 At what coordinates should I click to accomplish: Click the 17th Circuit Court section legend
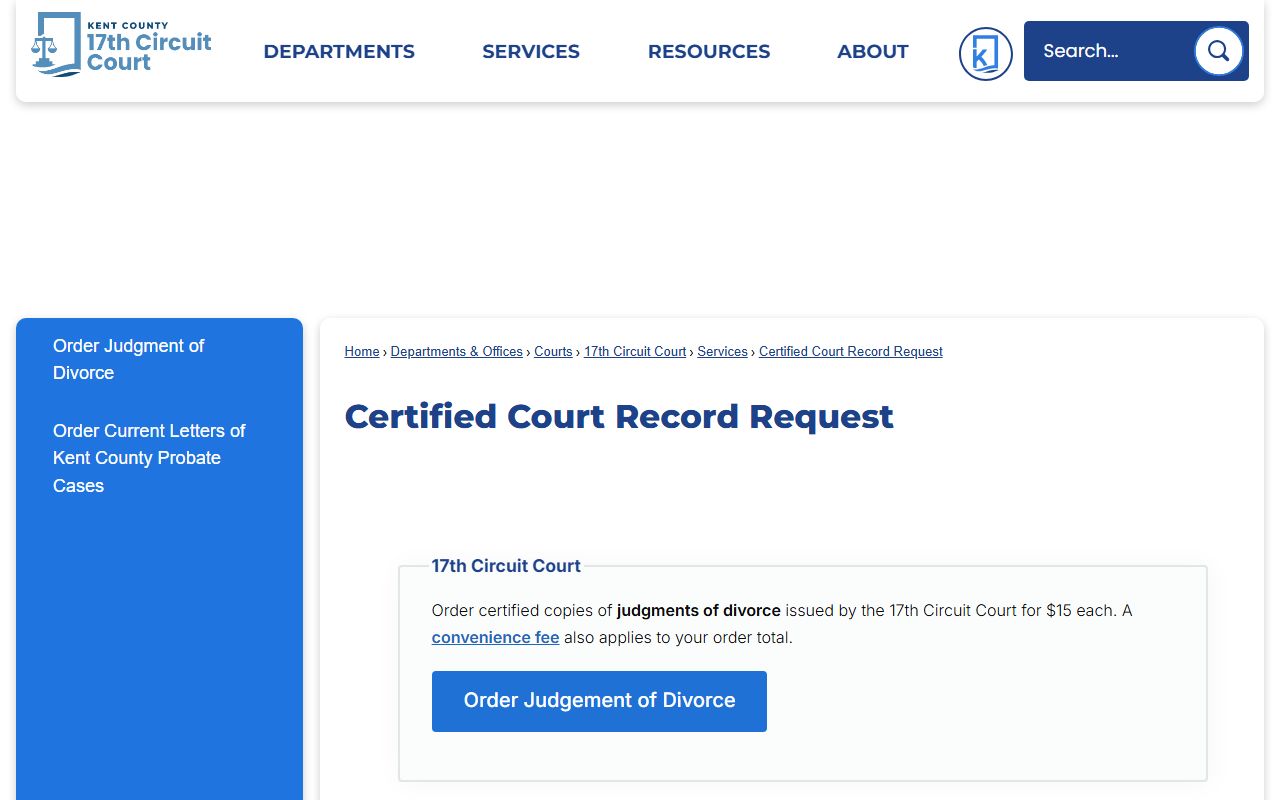506,566
